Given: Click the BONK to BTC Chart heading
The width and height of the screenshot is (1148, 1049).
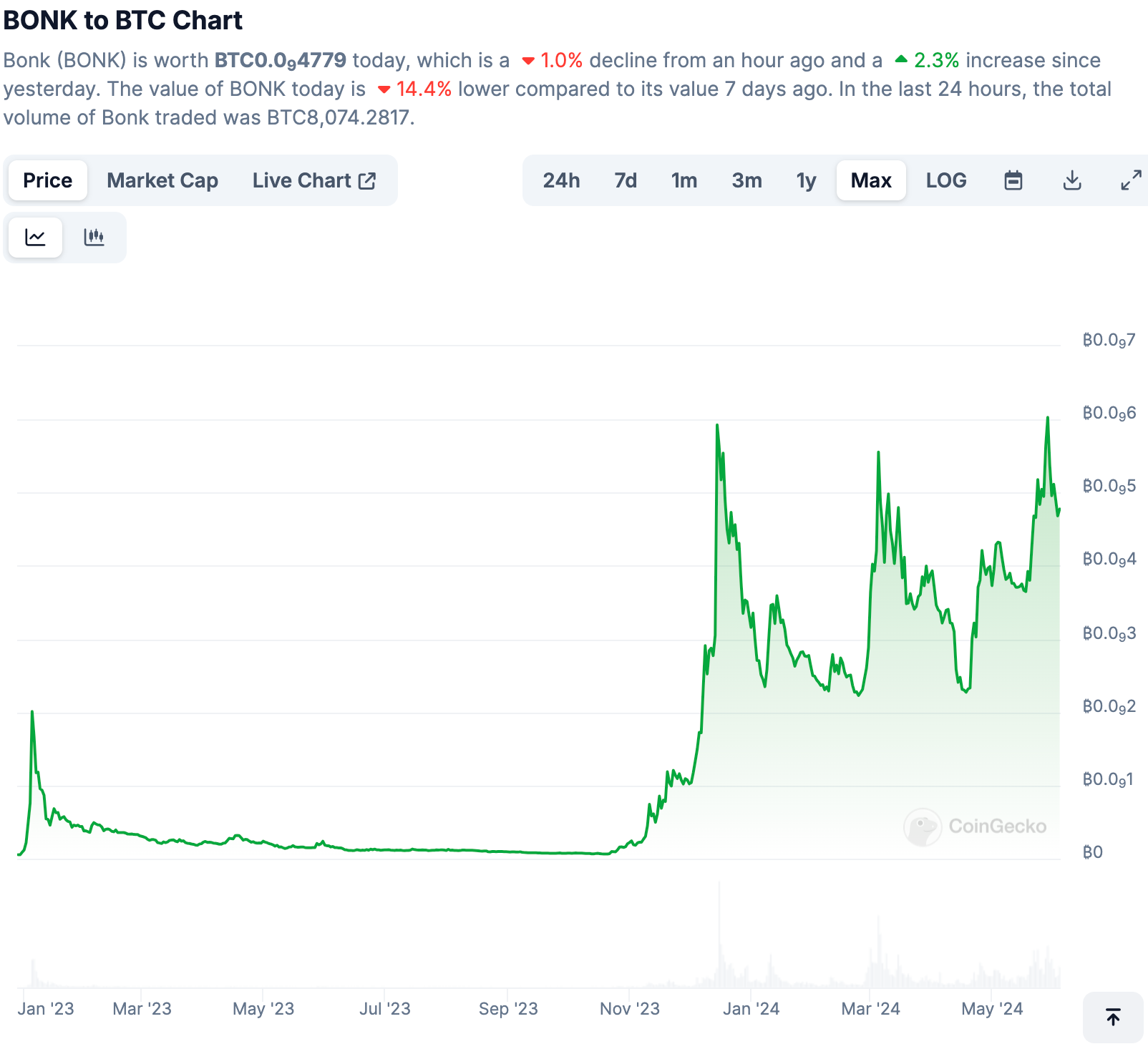Looking at the screenshot, I should point(123,21).
